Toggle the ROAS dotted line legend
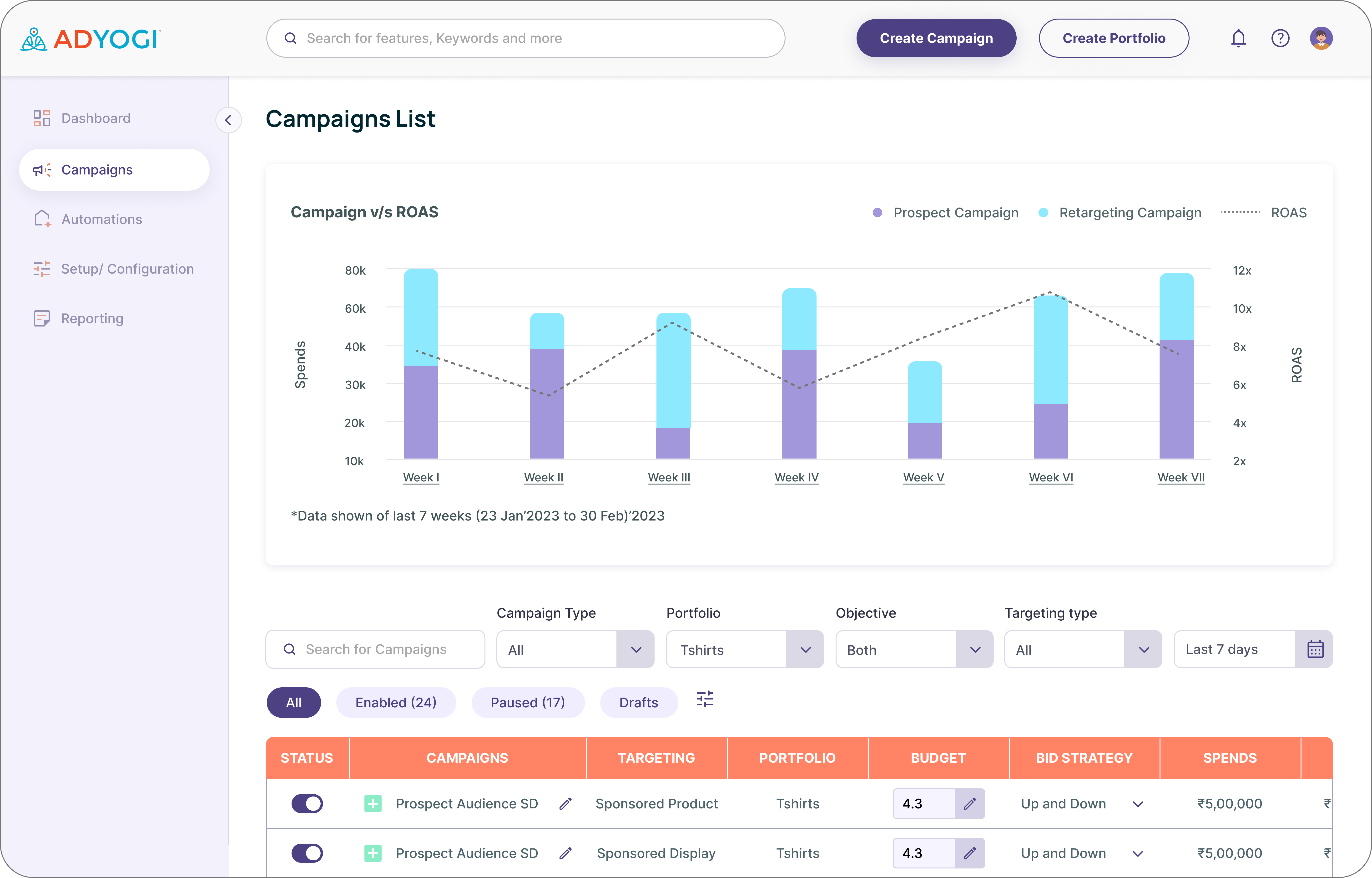Viewport: 1372px width, 878px height. pyautogui.click(x=1264, y=213)
